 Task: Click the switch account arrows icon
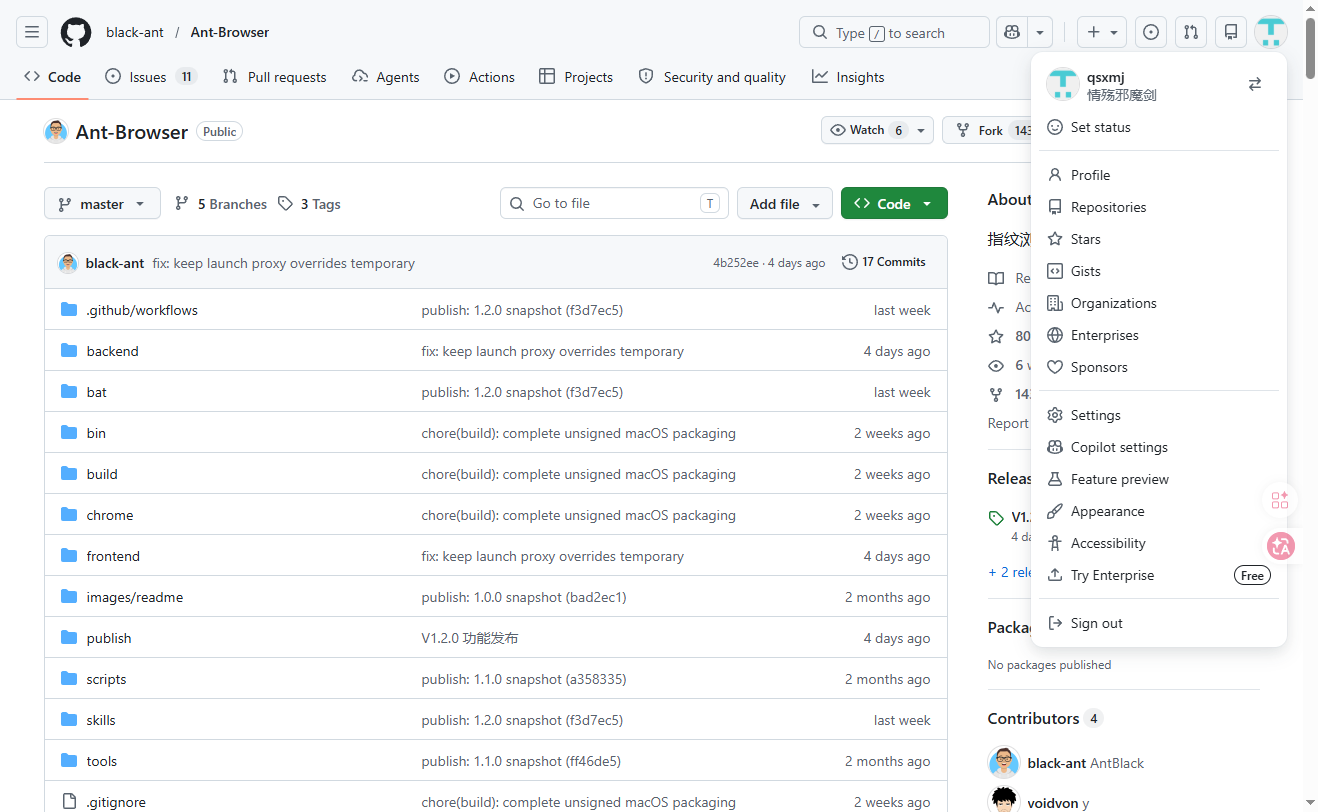1254,84
